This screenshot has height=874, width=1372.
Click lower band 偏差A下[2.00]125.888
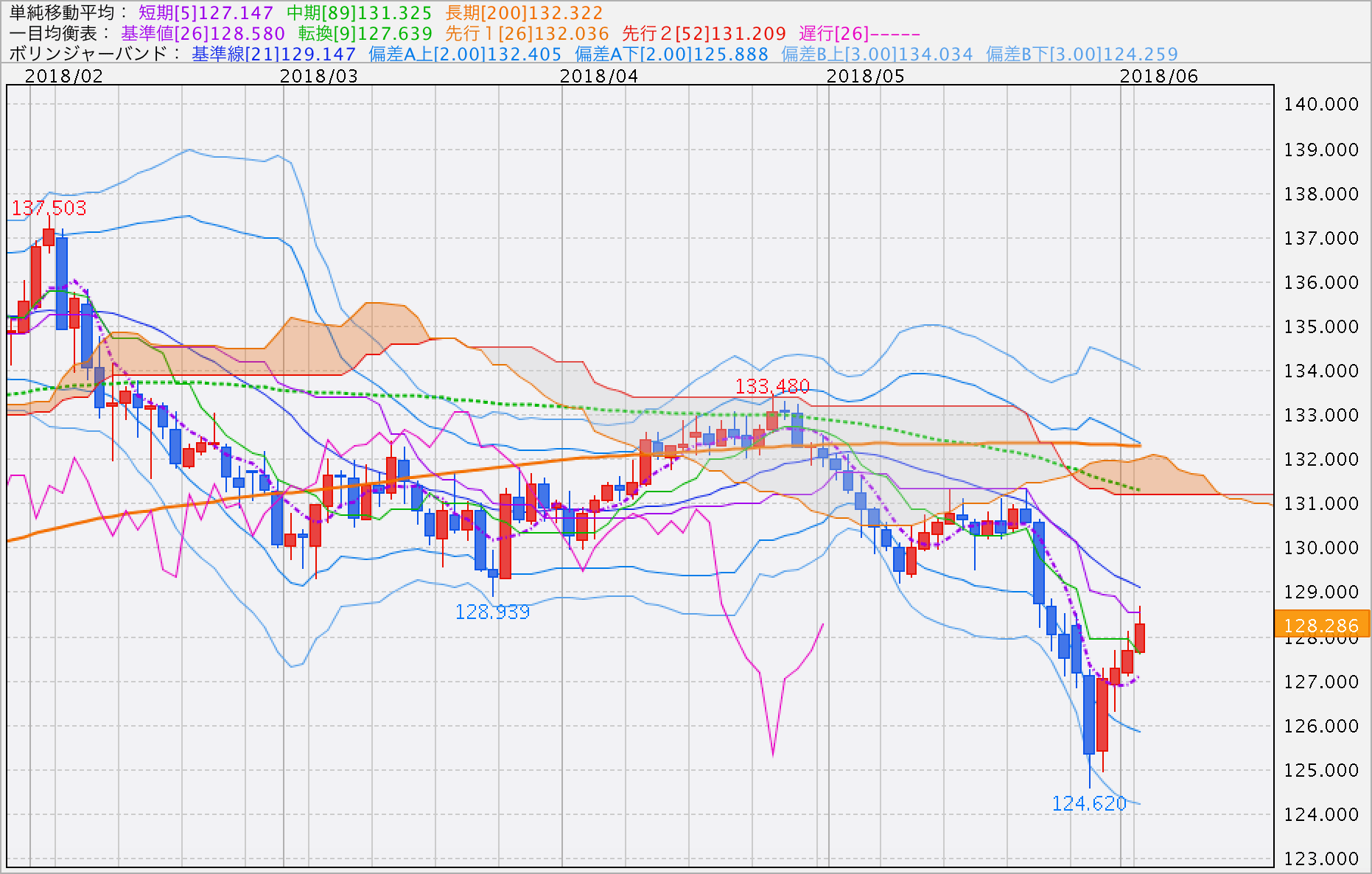671,54
